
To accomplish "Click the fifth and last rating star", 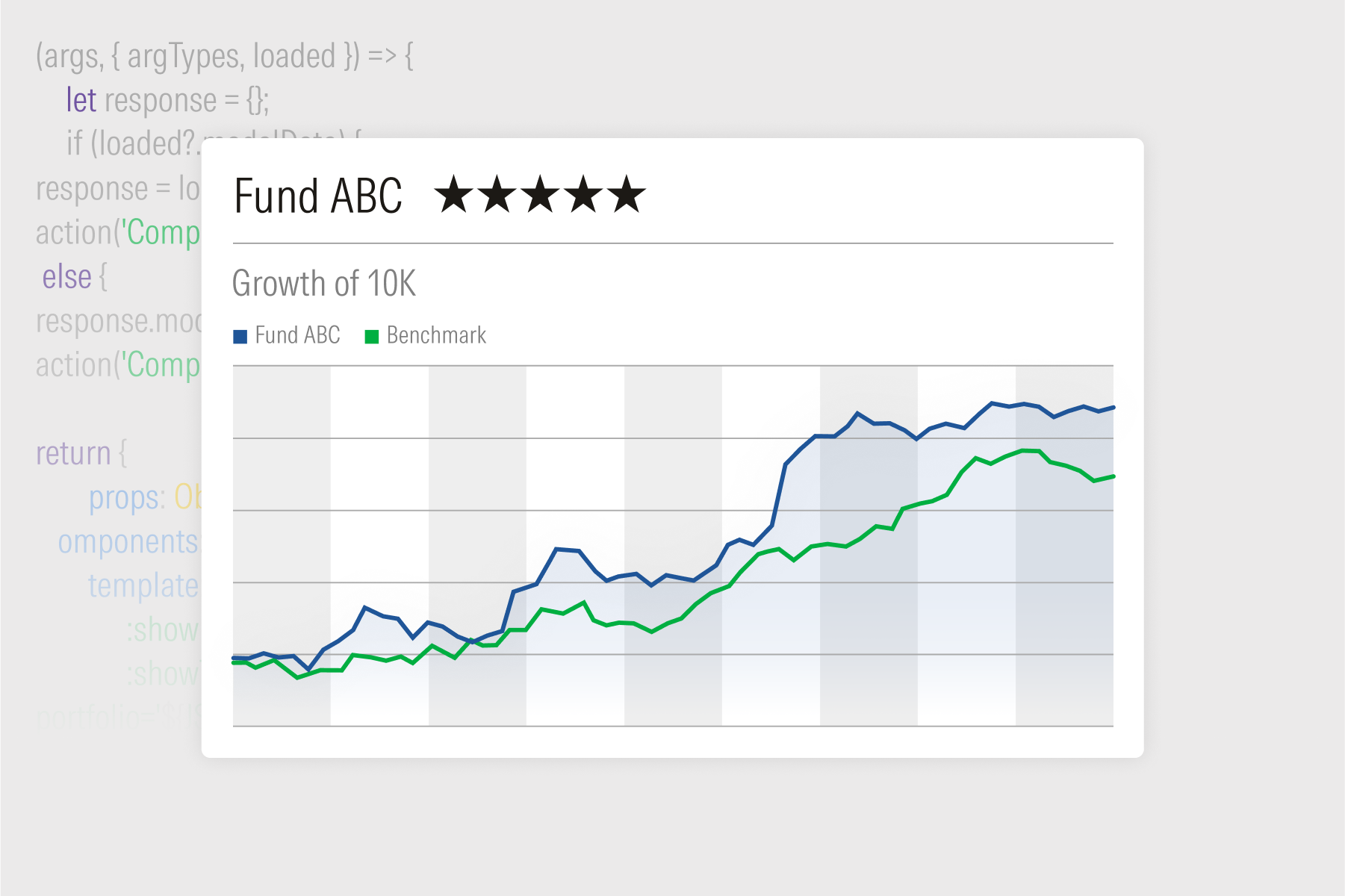I will click(x=626, y=195).
